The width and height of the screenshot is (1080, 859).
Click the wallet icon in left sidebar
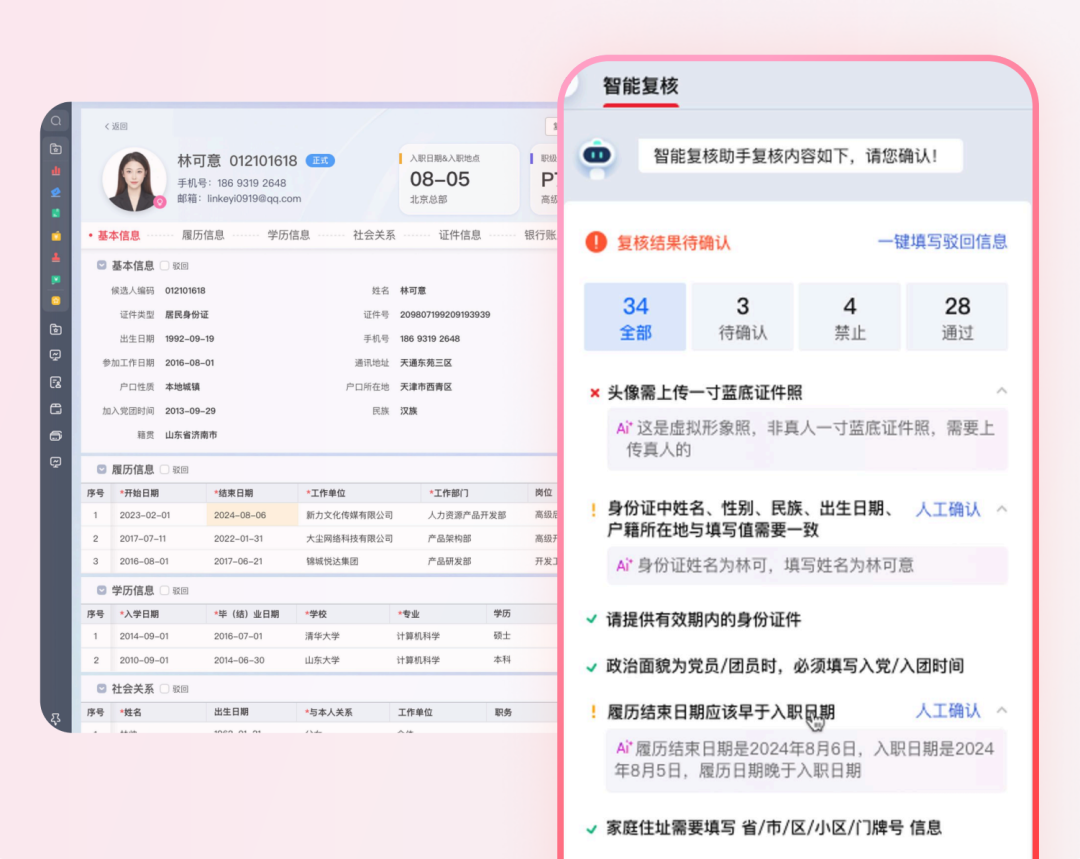56,408
